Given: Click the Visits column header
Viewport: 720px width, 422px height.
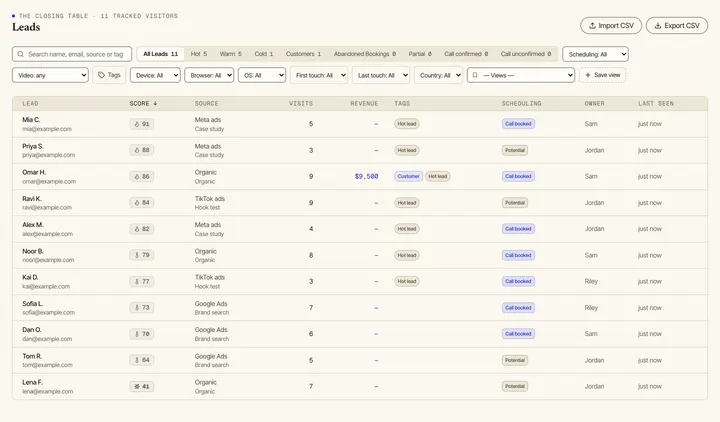Looking at the screenshot, I should click(301, 104).
